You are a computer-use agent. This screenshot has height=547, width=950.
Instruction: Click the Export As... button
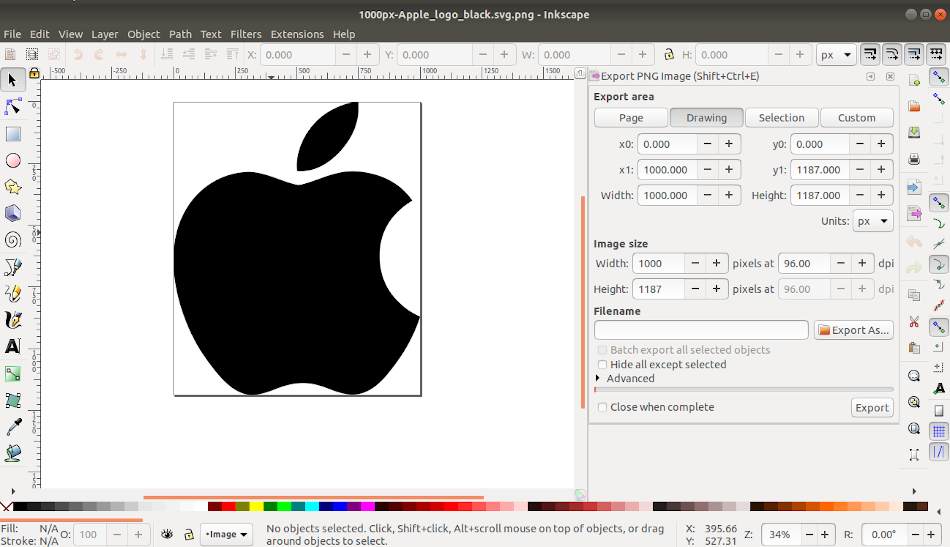pyautogui.click(x=854, y=330)
